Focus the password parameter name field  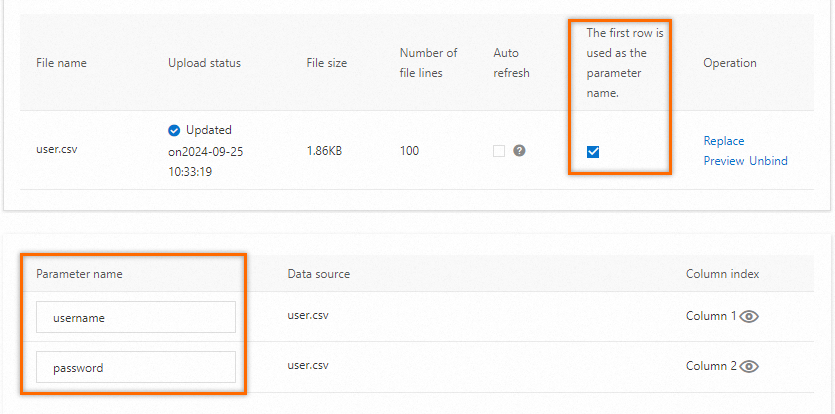[x=136, y=368]
